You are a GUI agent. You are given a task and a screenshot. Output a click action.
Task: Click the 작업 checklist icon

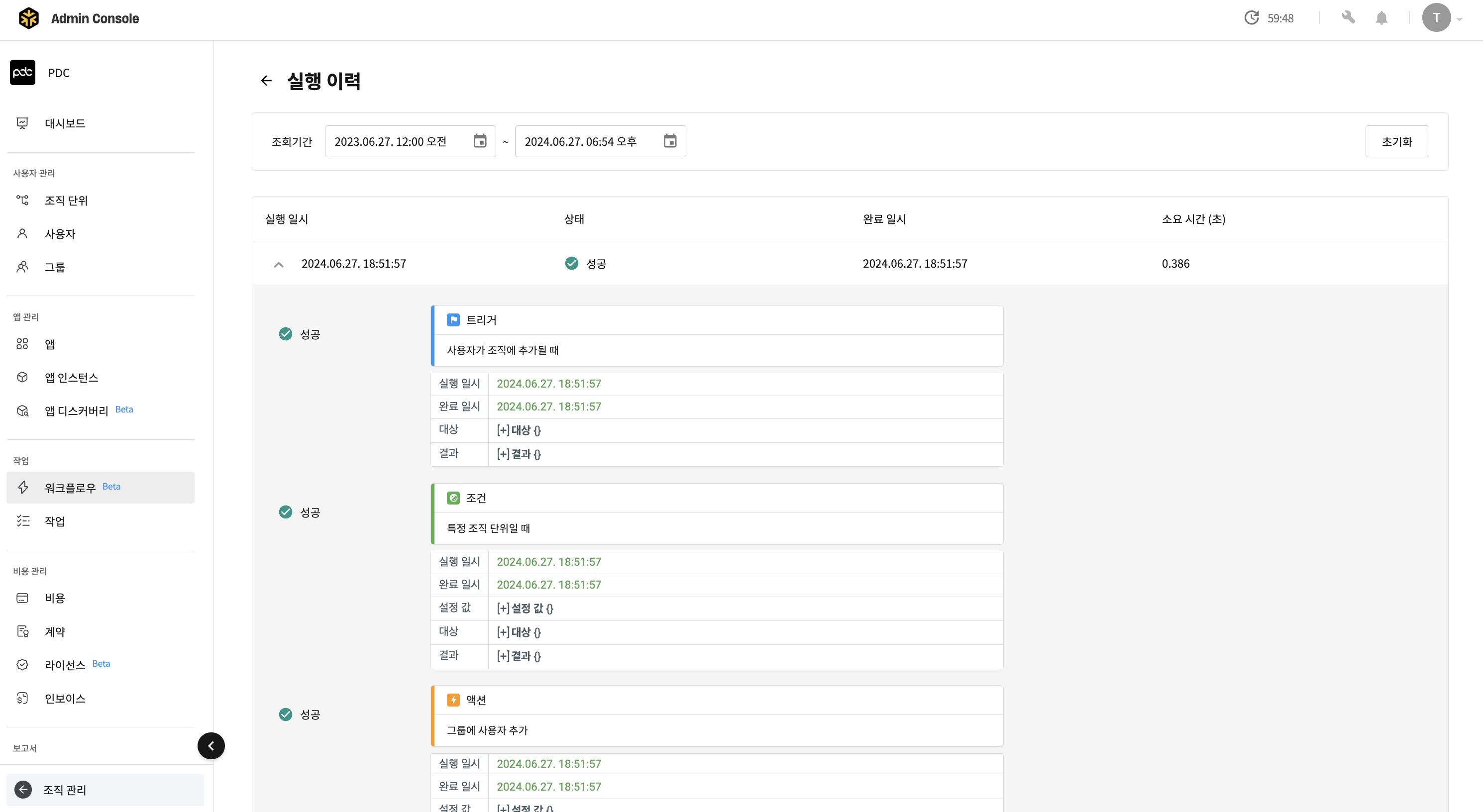pos(22,521)
